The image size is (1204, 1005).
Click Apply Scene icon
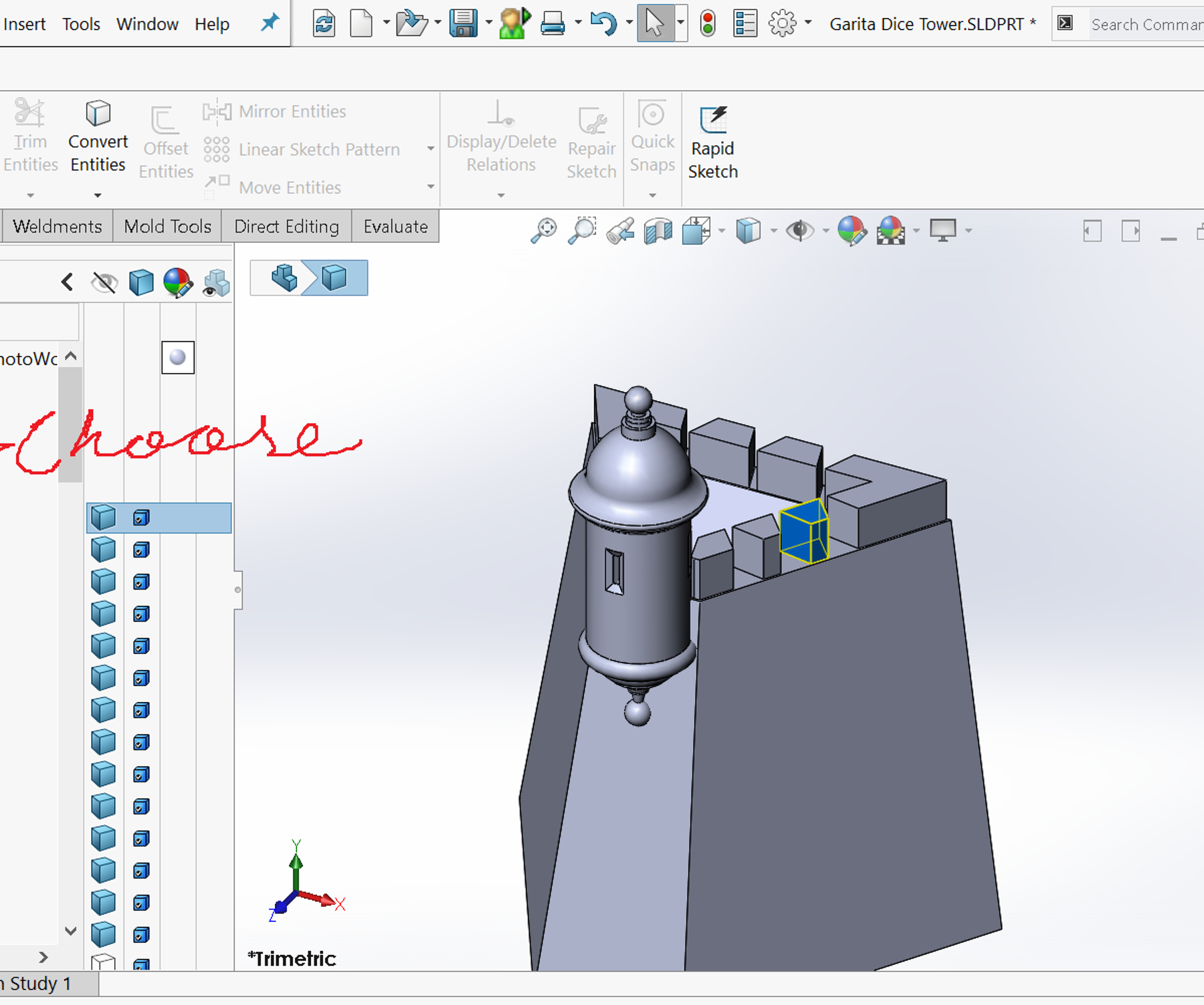(x=891, y=231)
